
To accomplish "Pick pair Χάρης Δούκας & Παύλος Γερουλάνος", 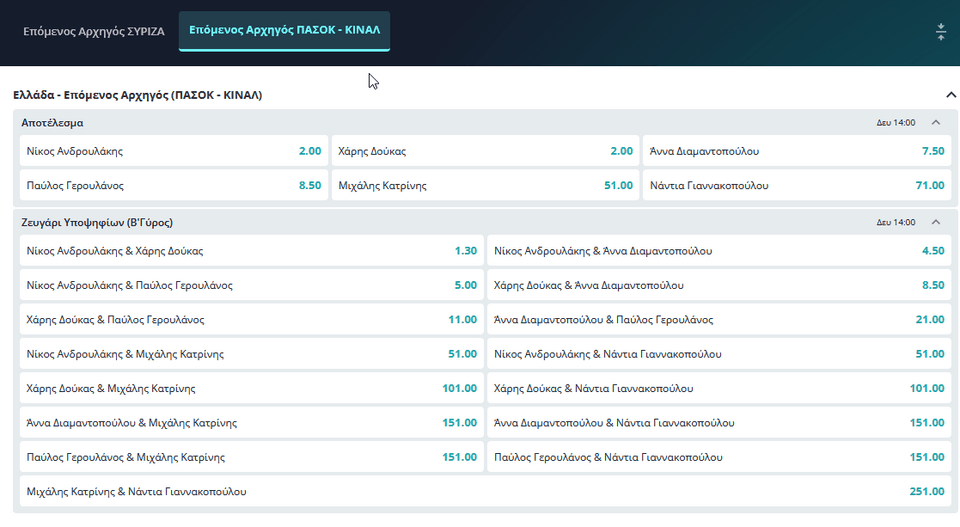I will pyautogui.click(x=251, y=320).
